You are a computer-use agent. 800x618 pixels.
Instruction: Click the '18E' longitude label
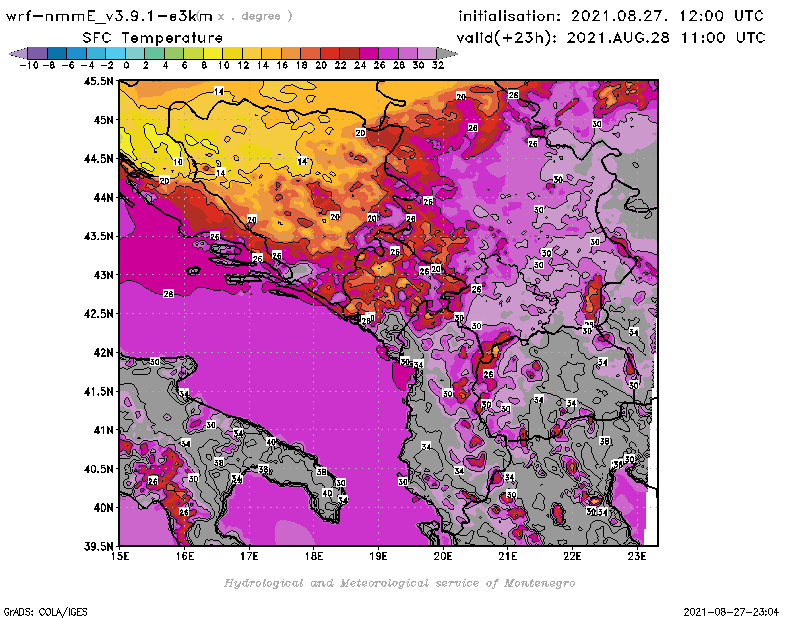click(x=314, y=556)
